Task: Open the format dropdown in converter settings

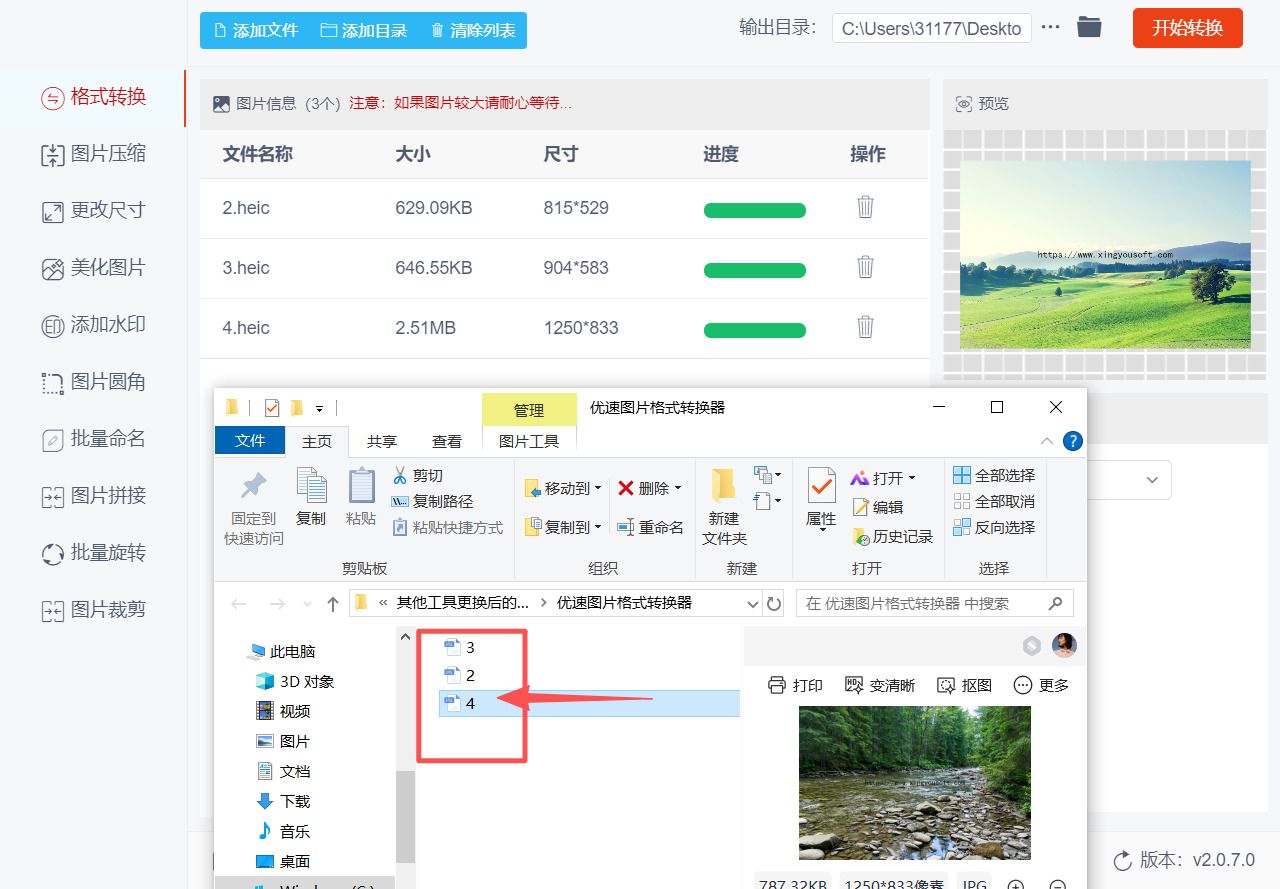Action: click(1152, 480)
